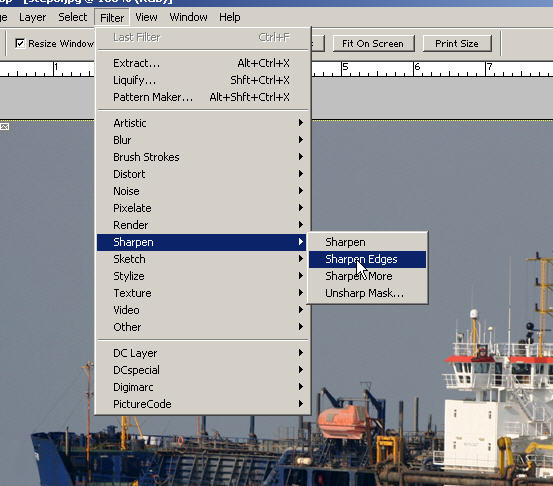This screenshot has width=553, height=486.
Task: Apply the Sharpen More filter
Action: 367,276
